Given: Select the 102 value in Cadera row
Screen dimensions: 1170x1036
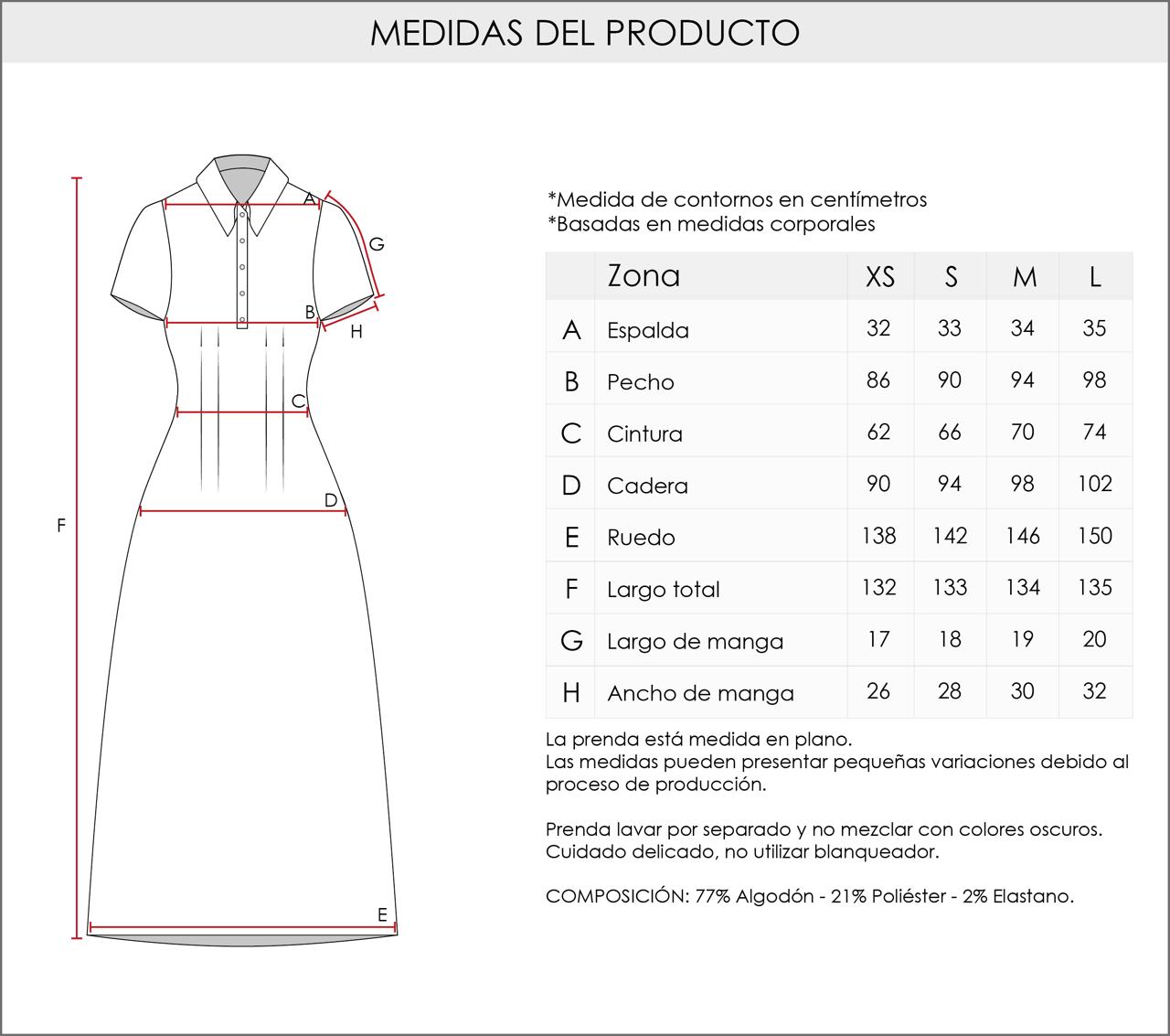Looking at the screenshot, I should point(1094,484).
